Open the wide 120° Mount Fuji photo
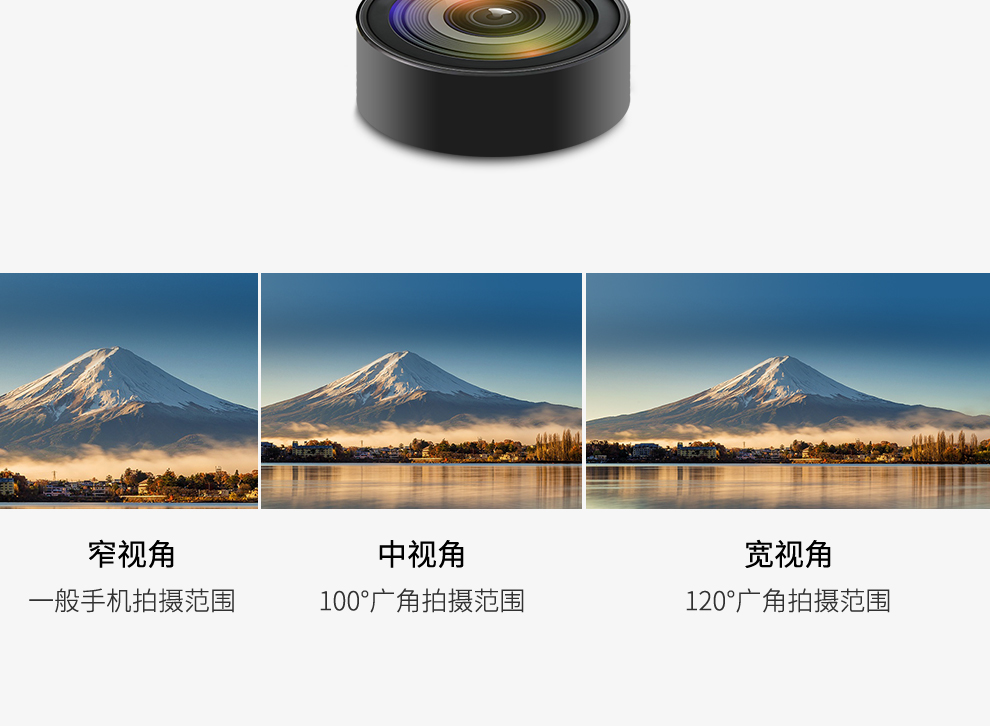The image size is (990, 726). pos(788,390)
